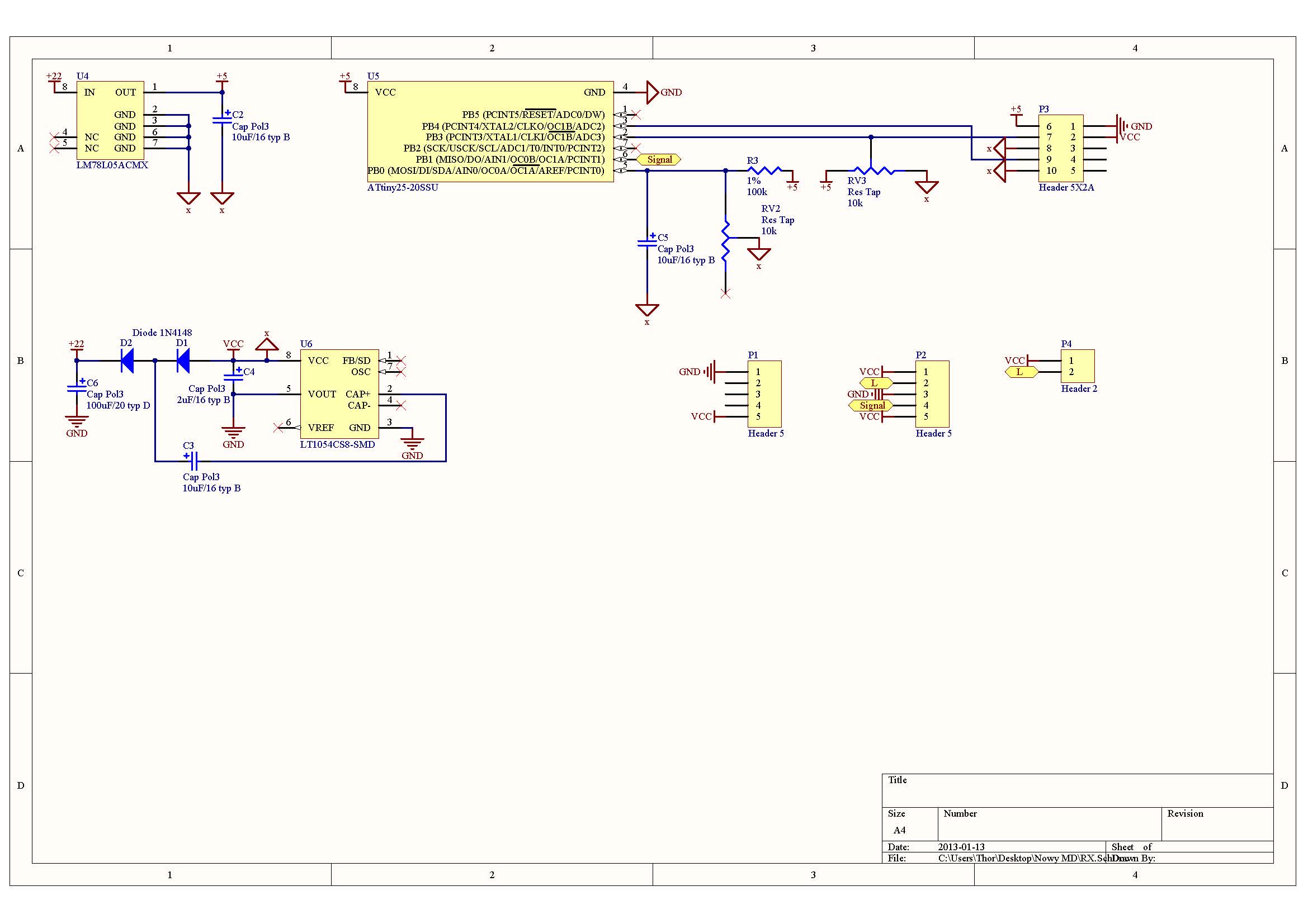Select the P1 Header 5 connector
Viewport: 1308px width, 924px height.
point(764,394)
